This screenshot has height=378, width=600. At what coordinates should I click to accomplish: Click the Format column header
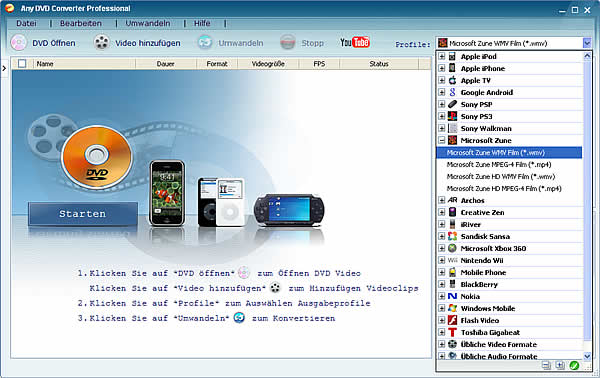[x=217, y=64]
